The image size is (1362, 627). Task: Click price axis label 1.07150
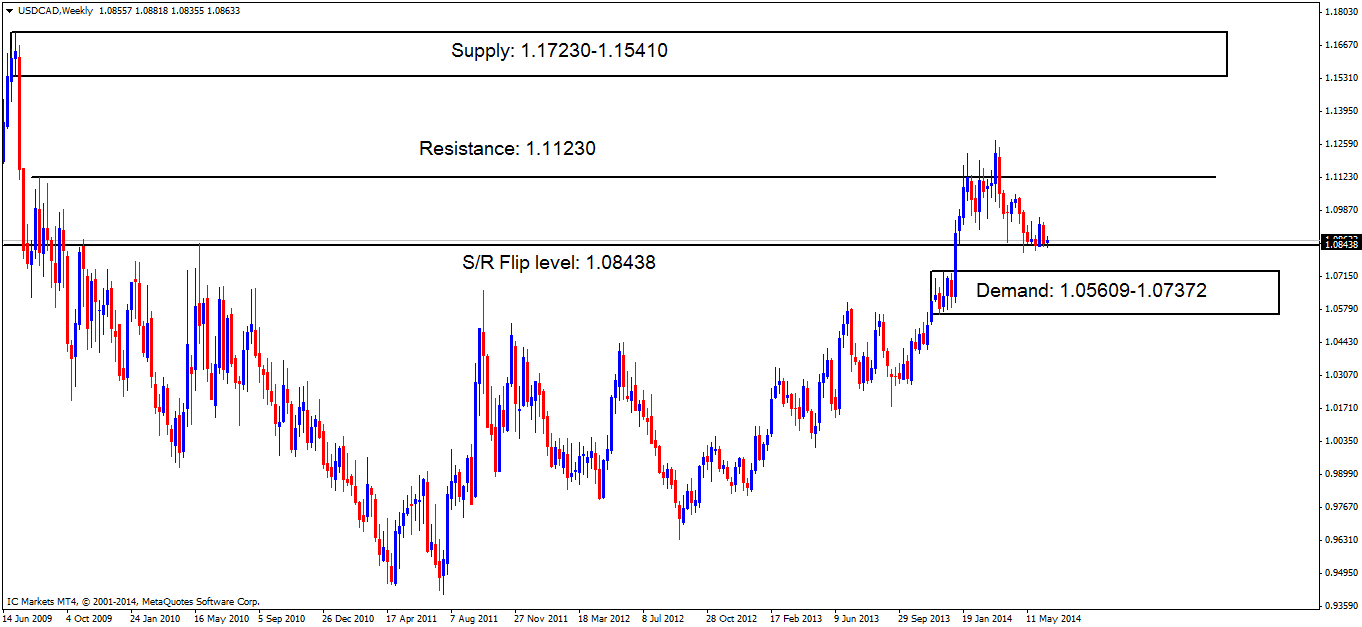1340,275
